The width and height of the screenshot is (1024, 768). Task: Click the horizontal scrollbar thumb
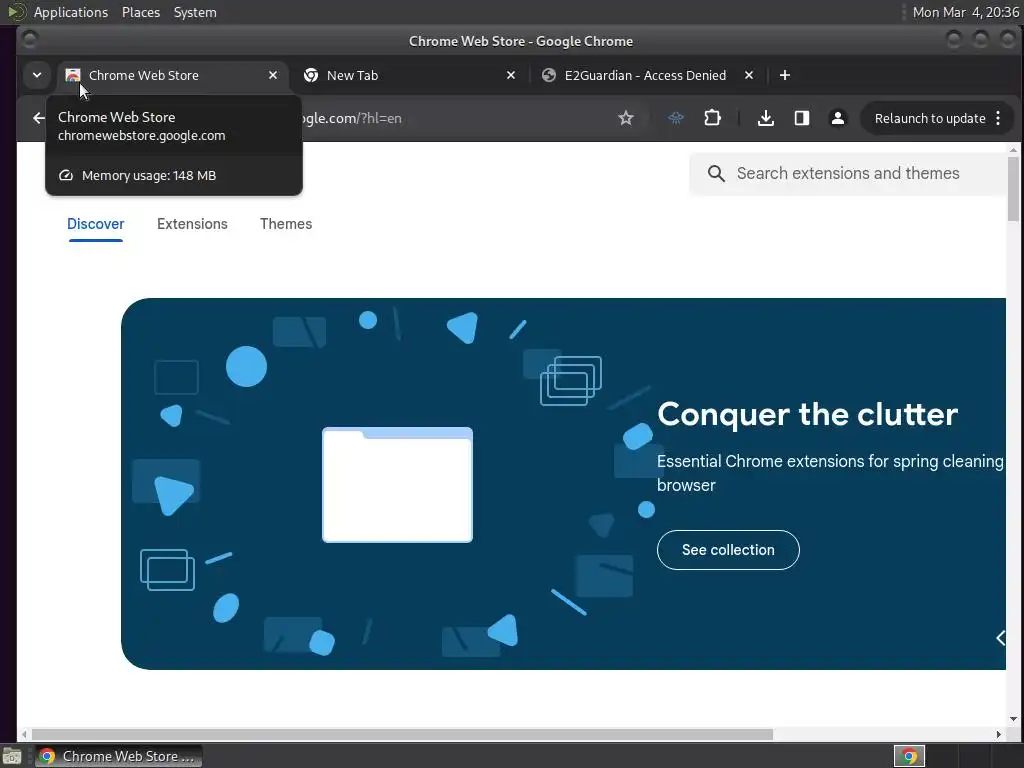[402, 735]
